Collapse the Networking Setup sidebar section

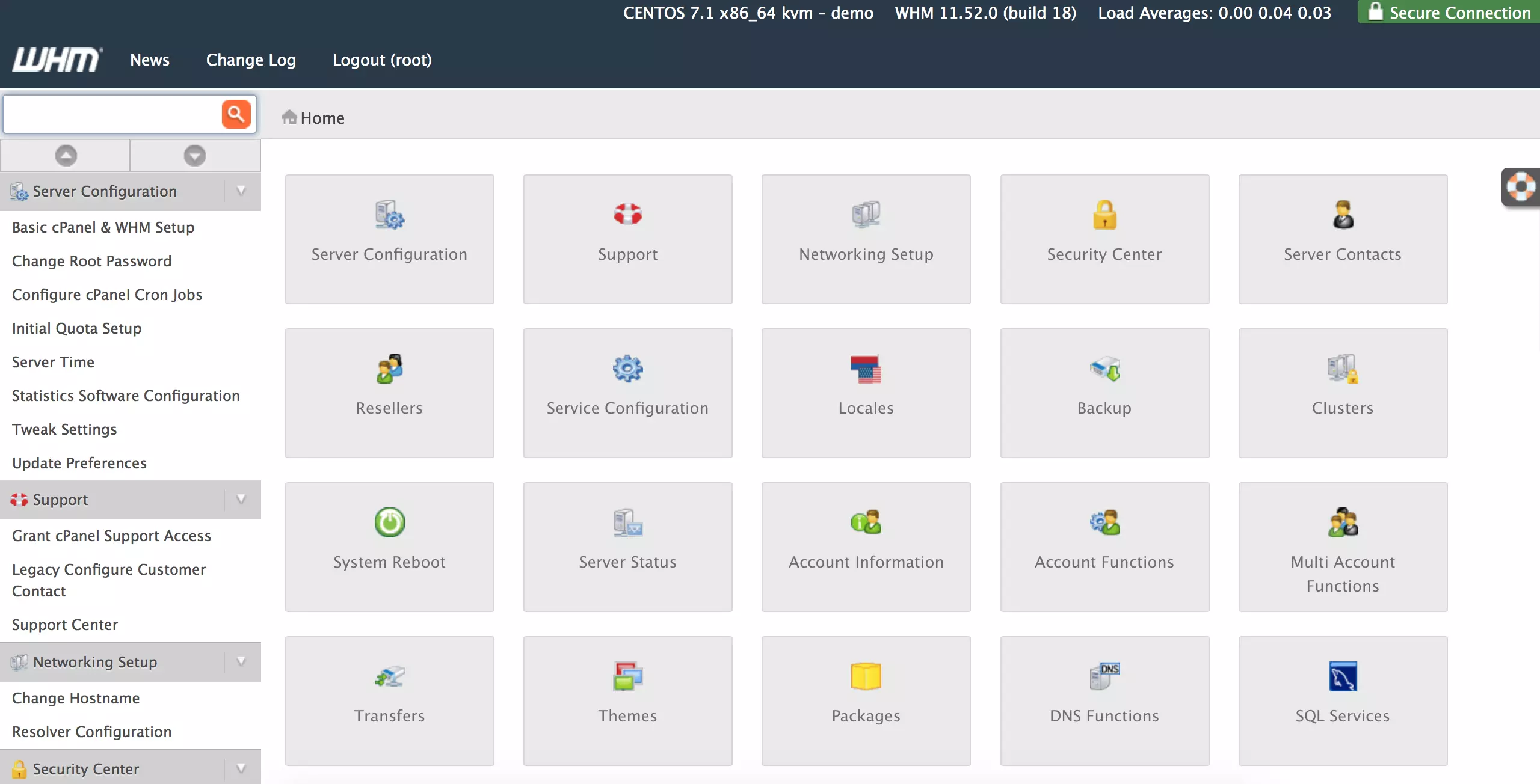pyautogui.click(x=241, y=662)
